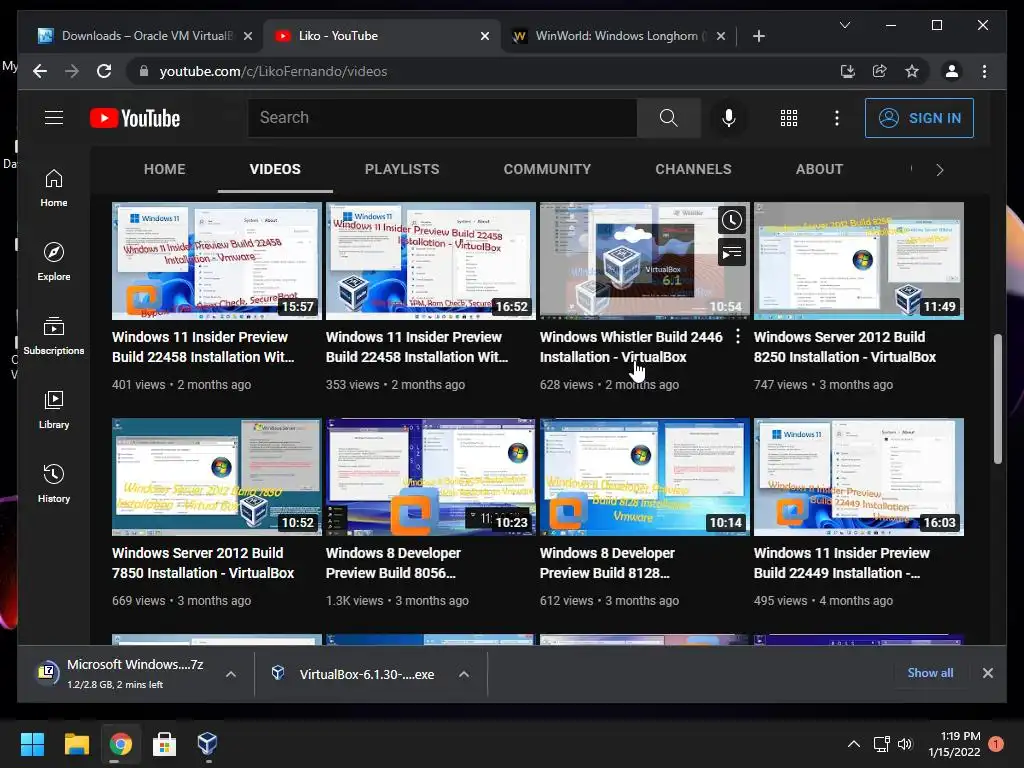Click the YouTube logo

(135, 118)
